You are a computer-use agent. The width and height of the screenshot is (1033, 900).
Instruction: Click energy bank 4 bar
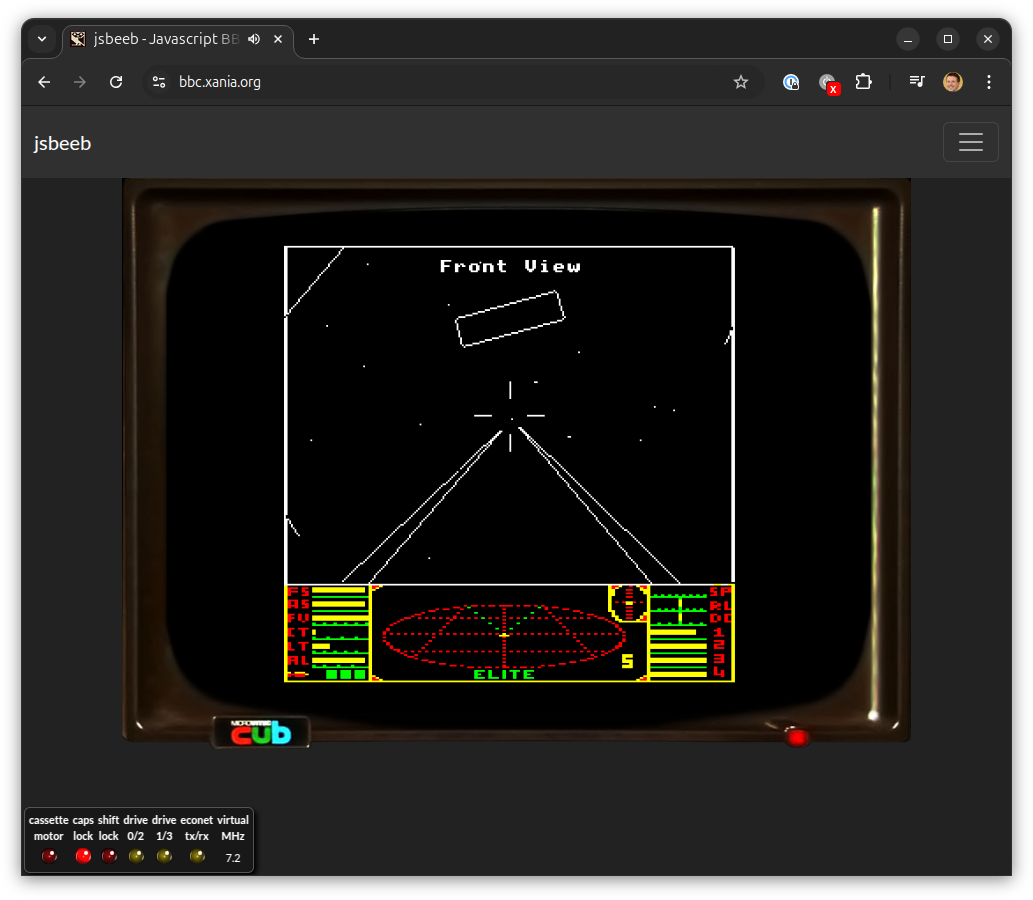tap(679, 673)
